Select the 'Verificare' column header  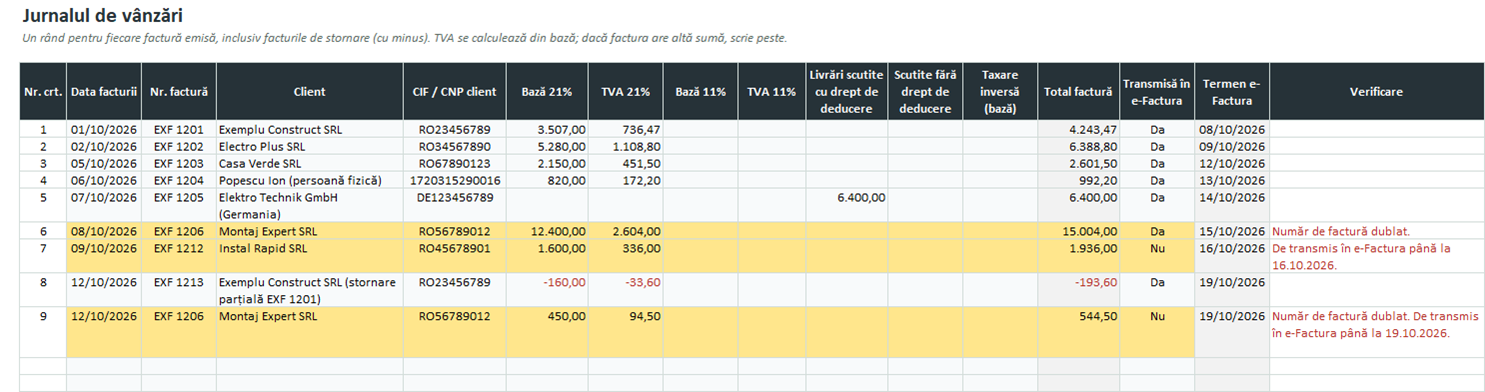pyautogui.click(x=1376, y=91)
